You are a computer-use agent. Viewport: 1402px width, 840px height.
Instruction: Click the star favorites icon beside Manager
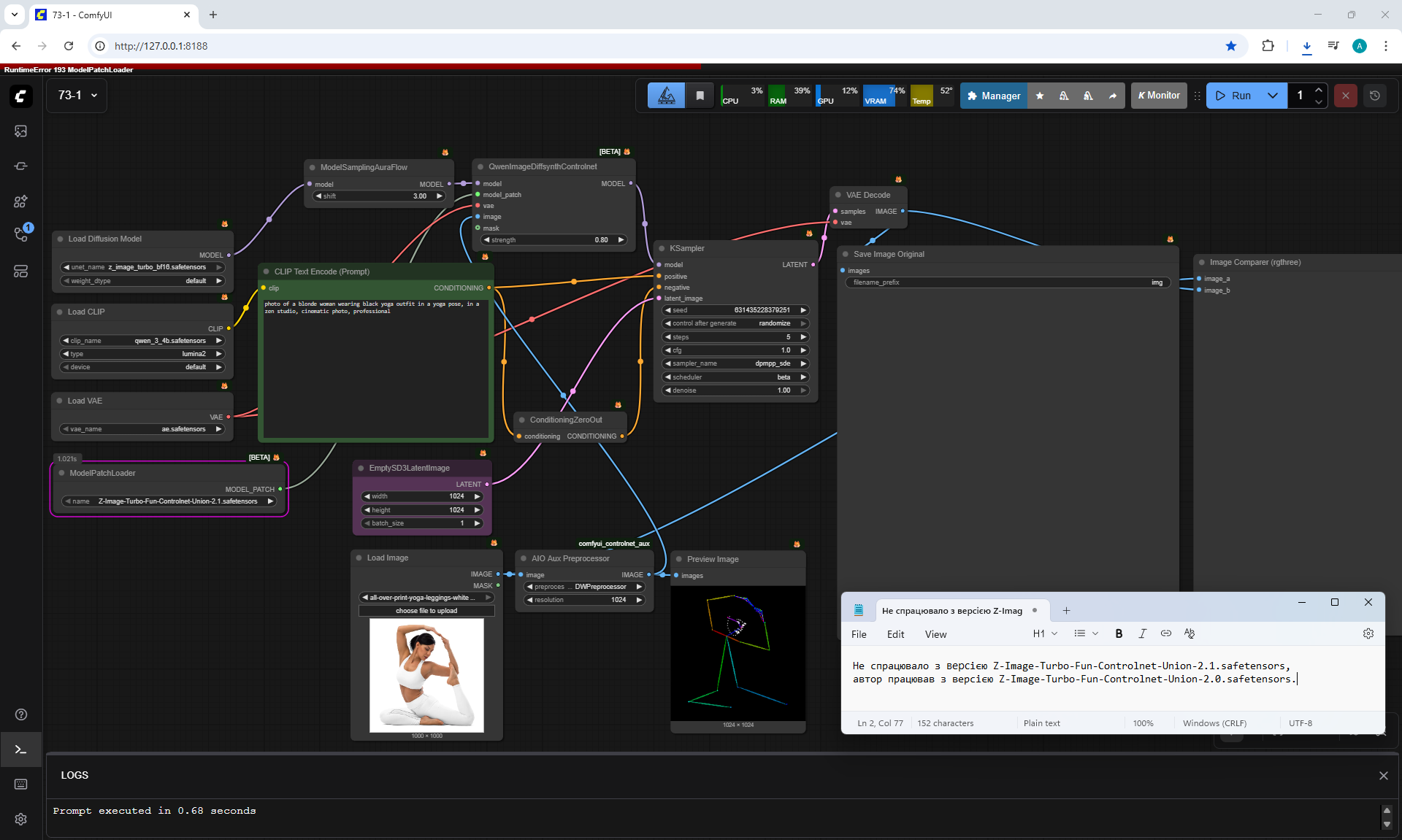coord(1040,96)
